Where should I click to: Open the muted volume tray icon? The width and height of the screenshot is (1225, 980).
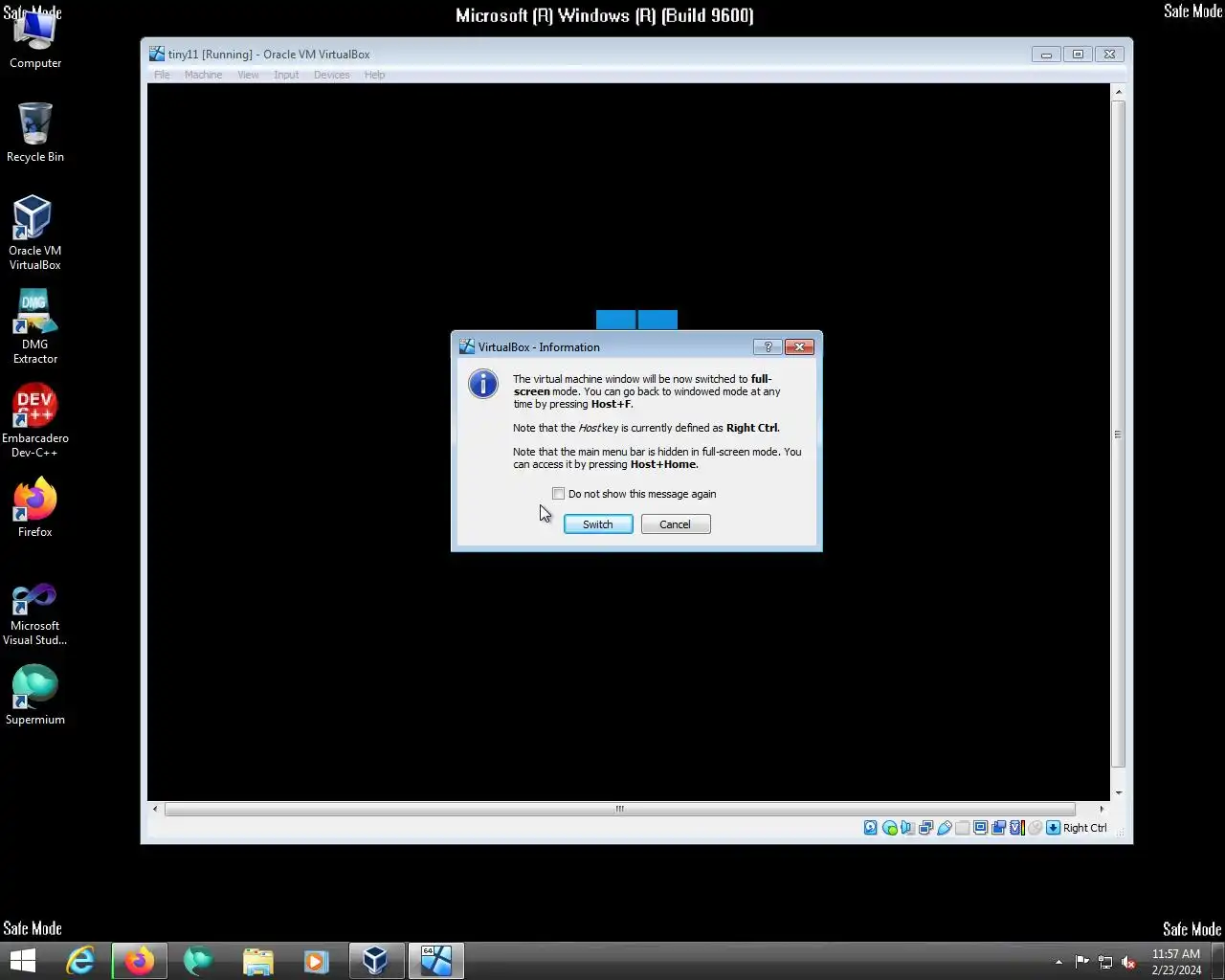(x=1128, y=962)
